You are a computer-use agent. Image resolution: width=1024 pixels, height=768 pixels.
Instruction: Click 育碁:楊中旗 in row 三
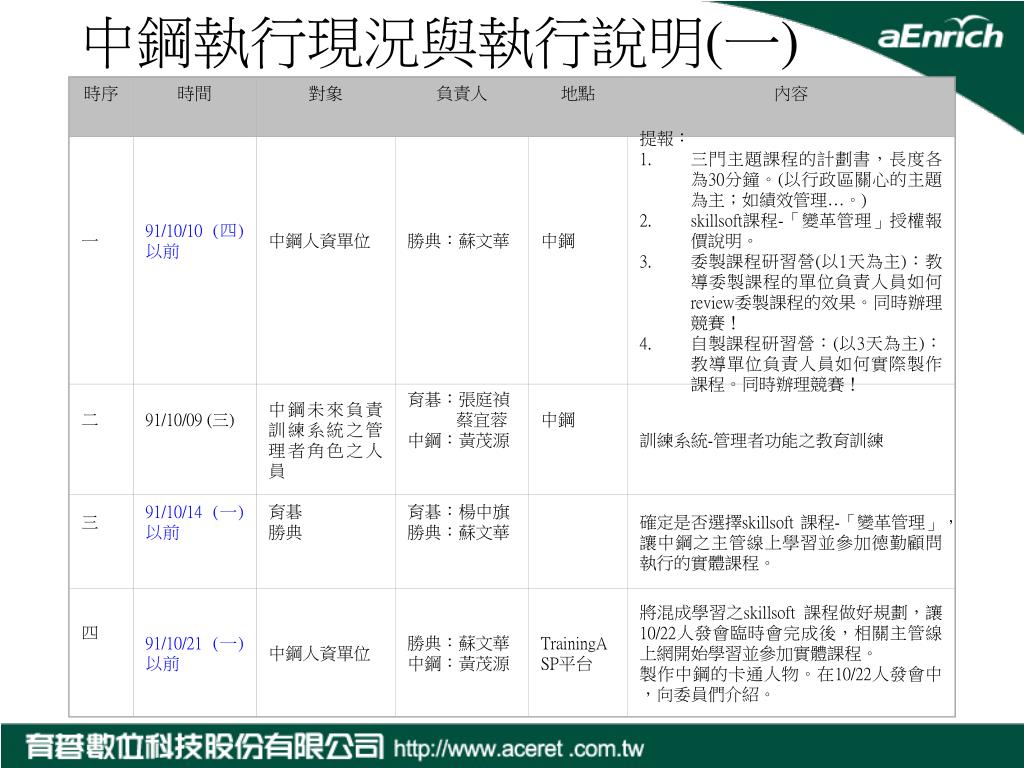coord(458,513)
